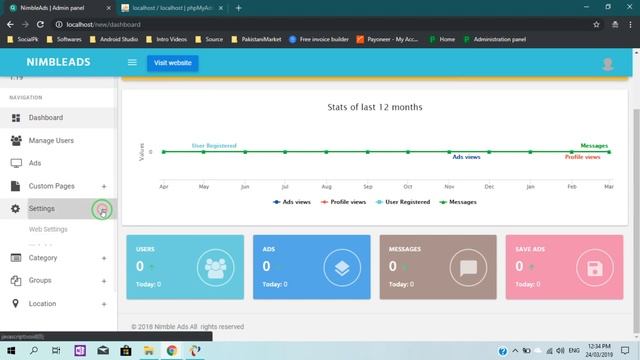Select the Dashboard menu item
Screen dimensions: 640x360
point(58,118)
